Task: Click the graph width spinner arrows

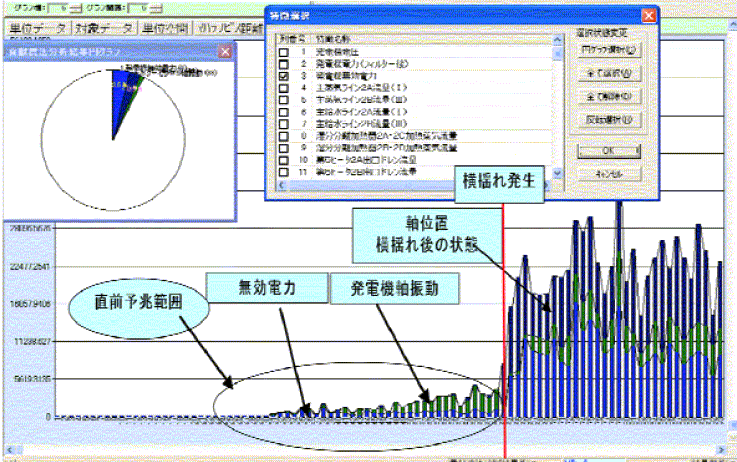Action: click(x=77, y=8)
